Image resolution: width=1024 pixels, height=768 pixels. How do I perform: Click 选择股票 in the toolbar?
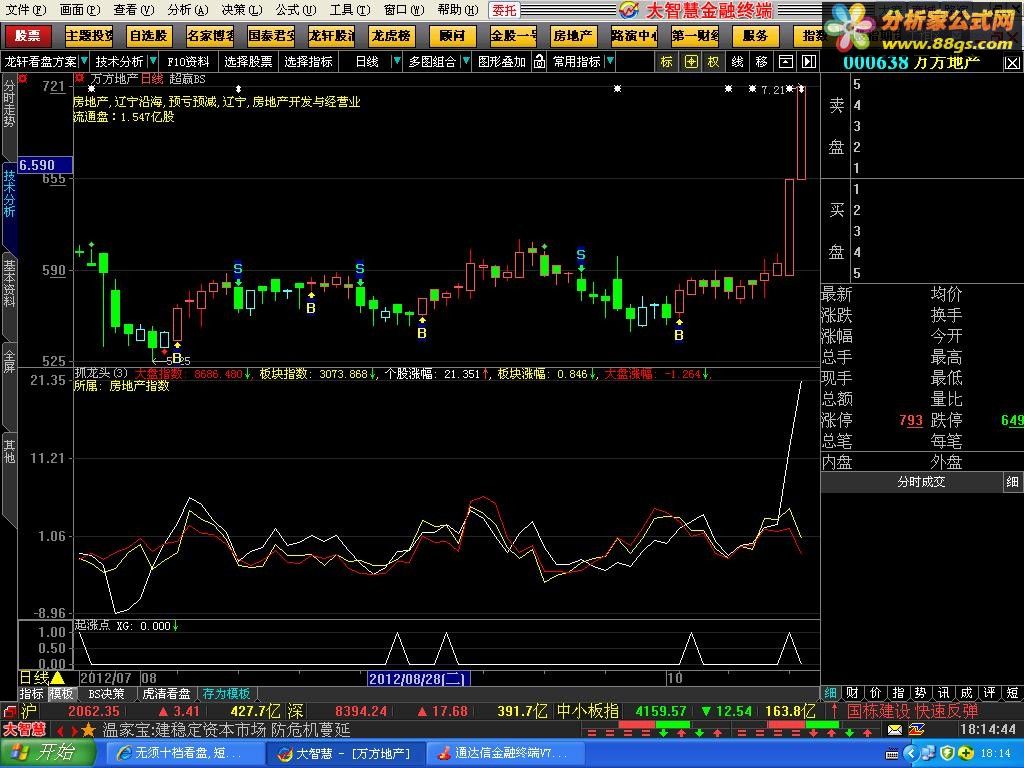click(x=248, y=61)
